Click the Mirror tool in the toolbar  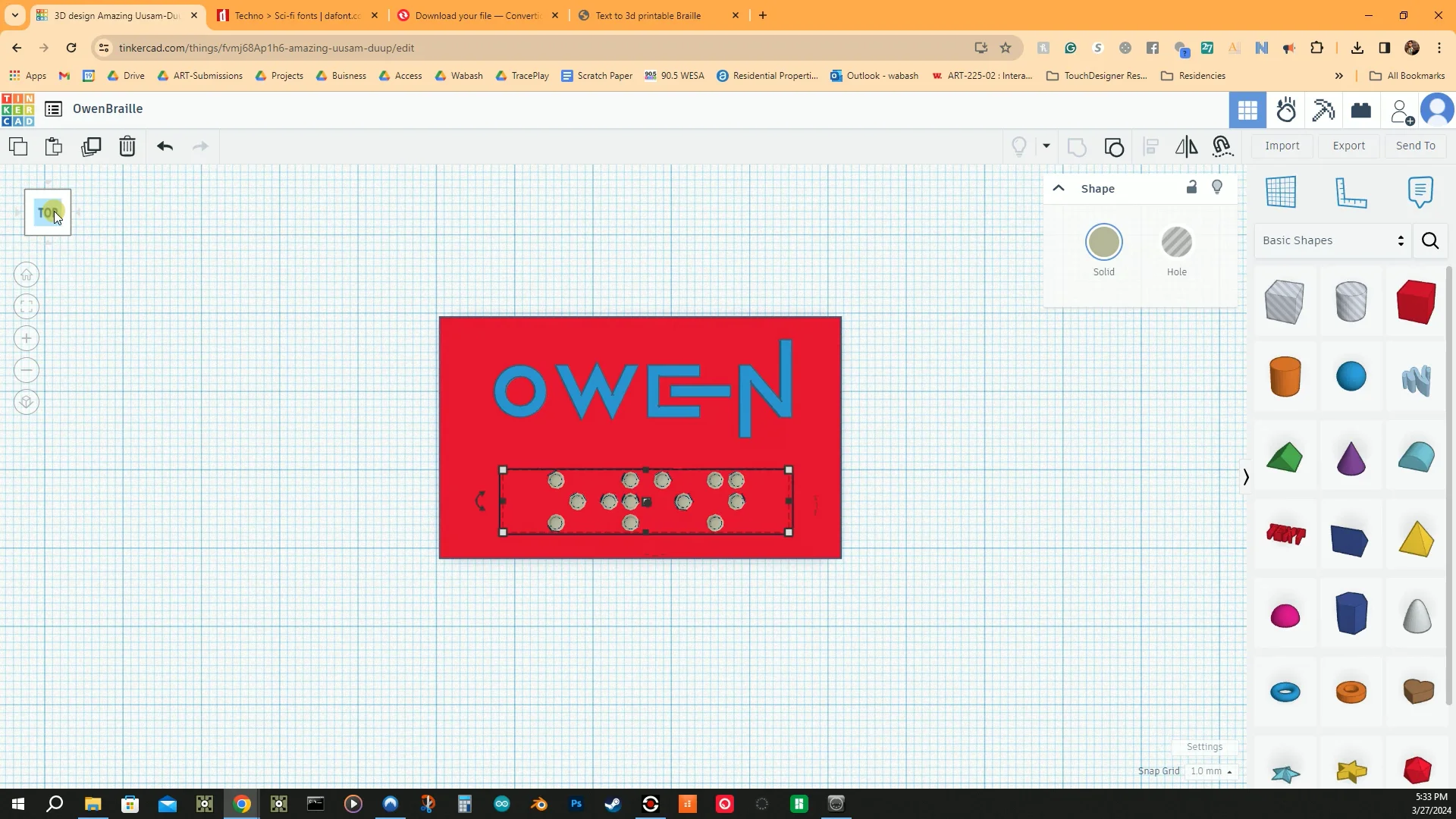click(x=1185, y=146)
